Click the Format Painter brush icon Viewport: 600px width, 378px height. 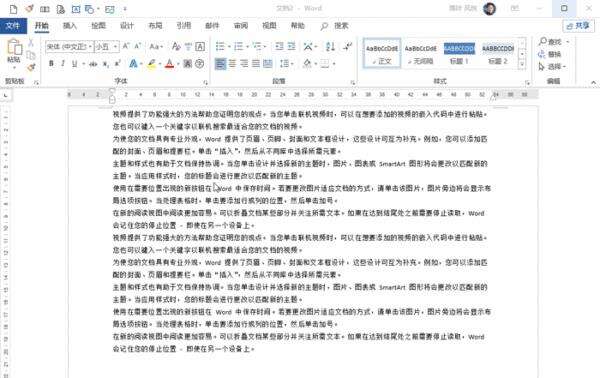(31, 68)
